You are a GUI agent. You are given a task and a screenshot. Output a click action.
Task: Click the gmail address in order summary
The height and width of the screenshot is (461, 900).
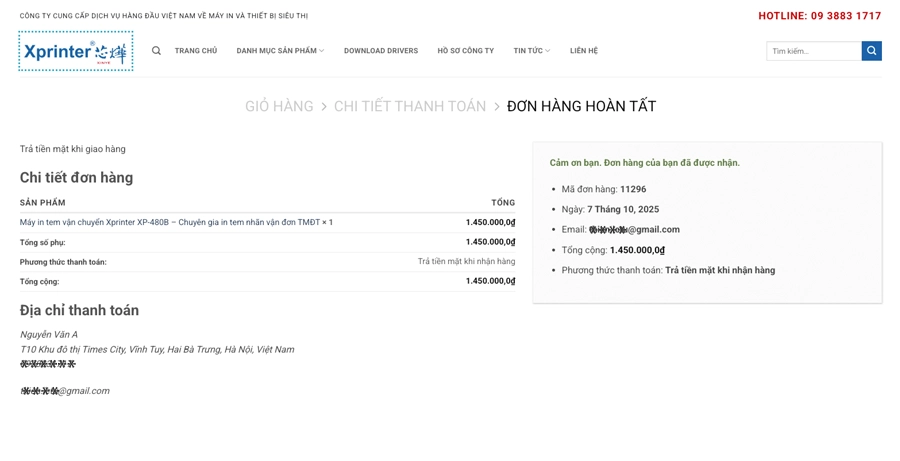click(x=634, y=229)
